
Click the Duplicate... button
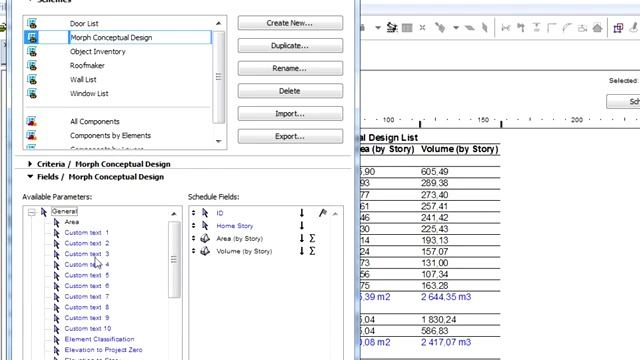[x=290, y=46]
